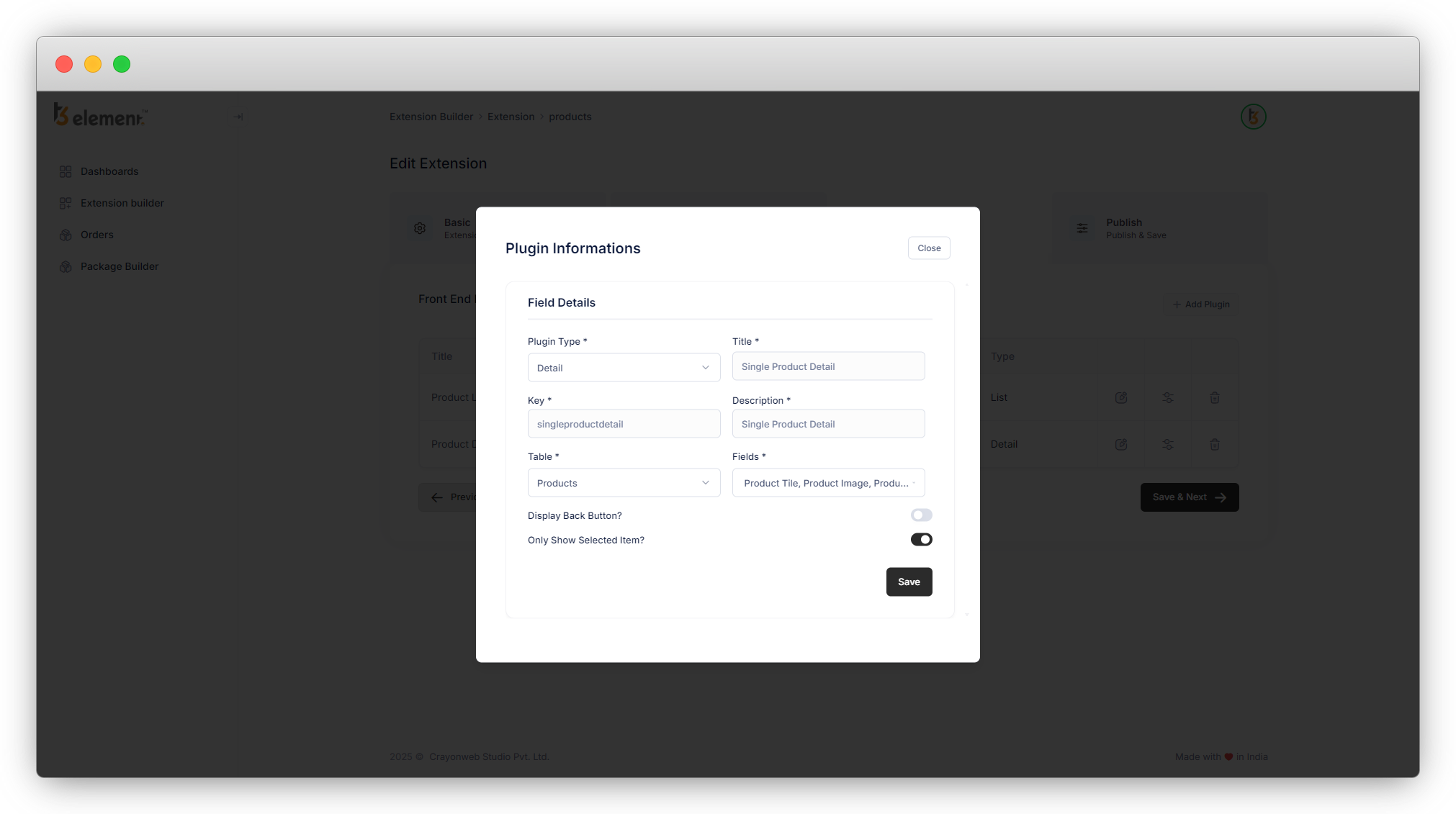Open the Plugin Type dropdown
The height and width of the screenshot is (814, 1456).
624,368
